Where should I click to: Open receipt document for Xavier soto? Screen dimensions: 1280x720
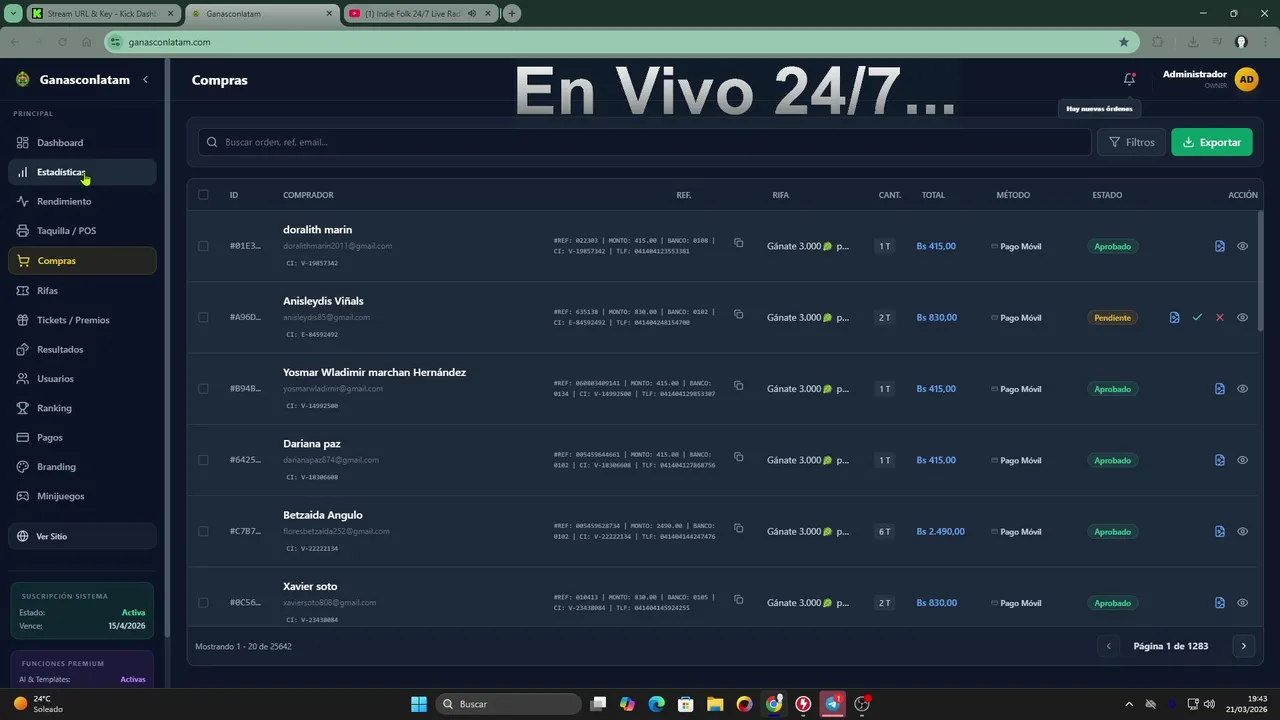1220,603
